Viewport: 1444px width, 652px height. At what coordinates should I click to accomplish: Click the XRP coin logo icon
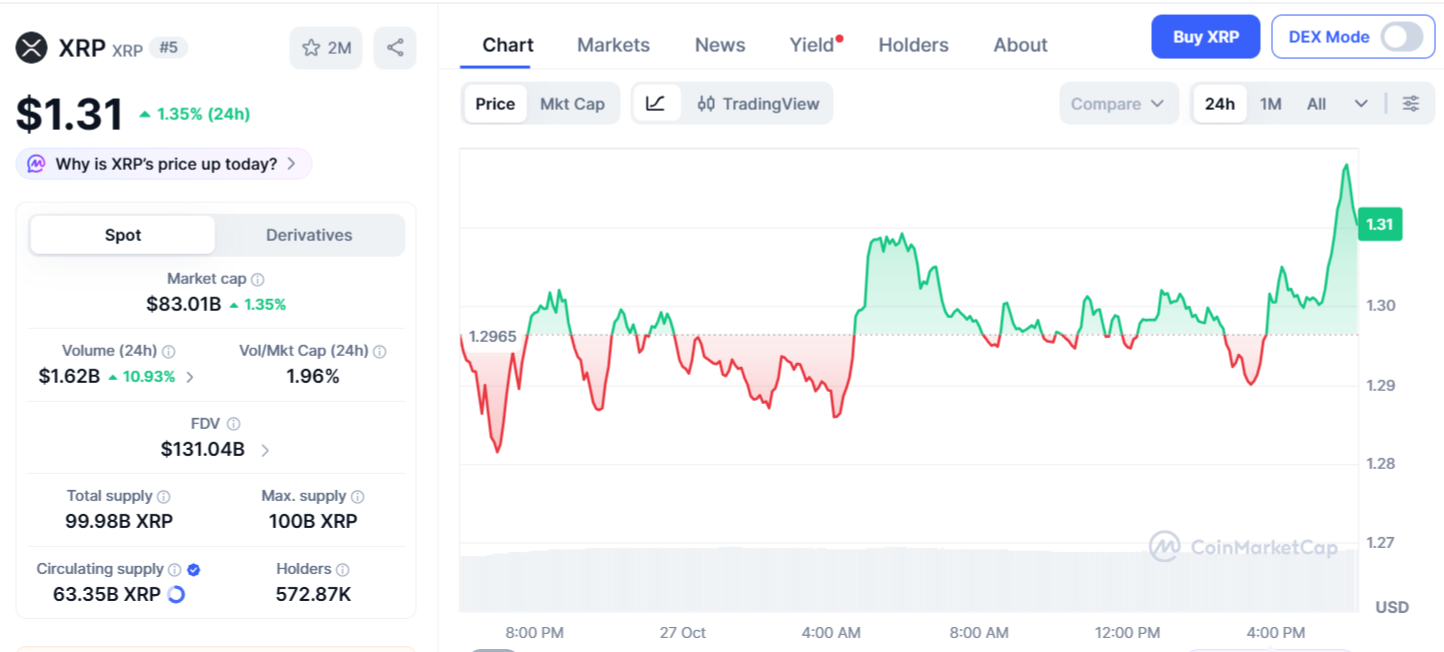click(32, 47)
